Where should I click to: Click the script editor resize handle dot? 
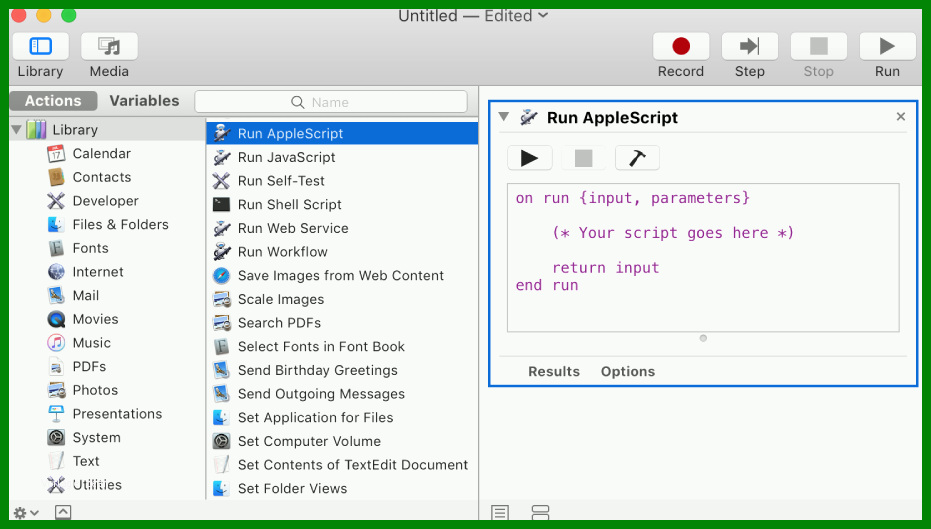pyautogui.click(x=703, y=338)
